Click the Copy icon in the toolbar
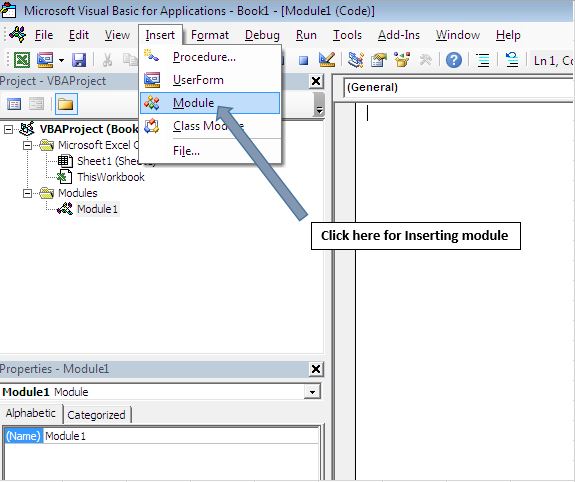Image resolution: width=575 pixels, height=482 pixels. tap(130, 59)
